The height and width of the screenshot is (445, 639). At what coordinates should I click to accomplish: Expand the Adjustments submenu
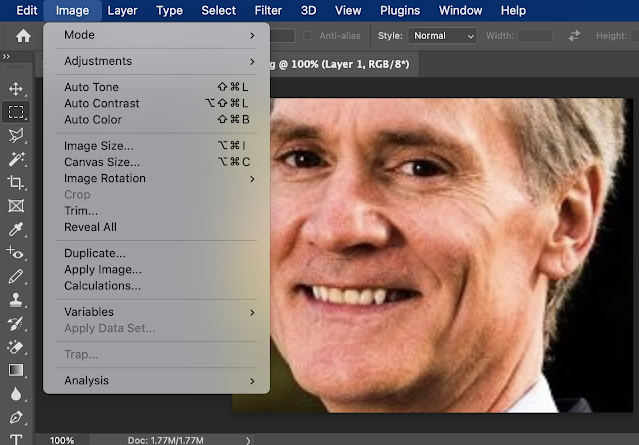(x=156, y=61)
